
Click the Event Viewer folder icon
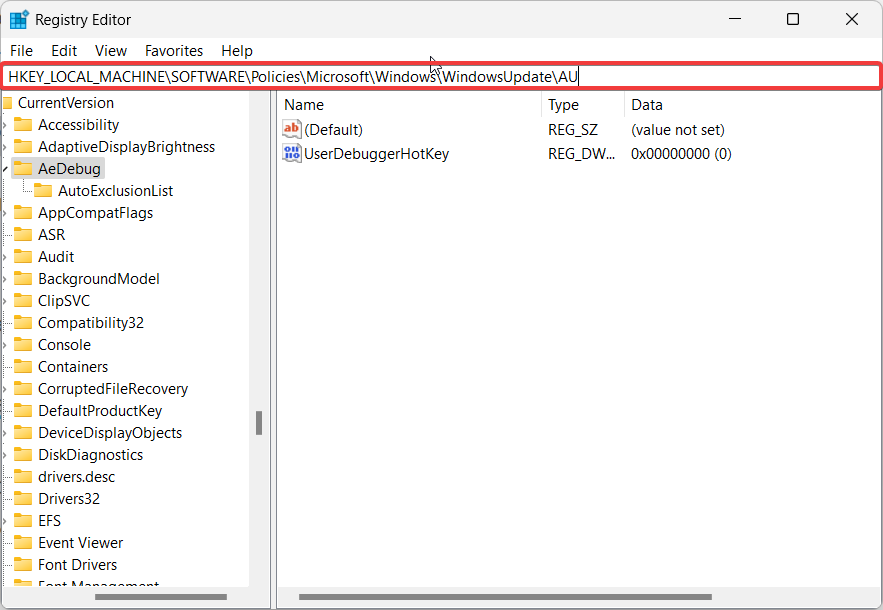23,542
